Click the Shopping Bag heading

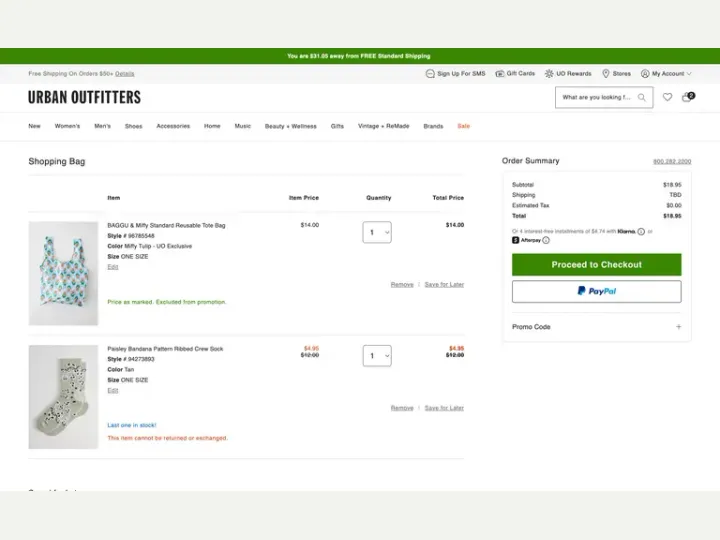(x=56, y=161)
